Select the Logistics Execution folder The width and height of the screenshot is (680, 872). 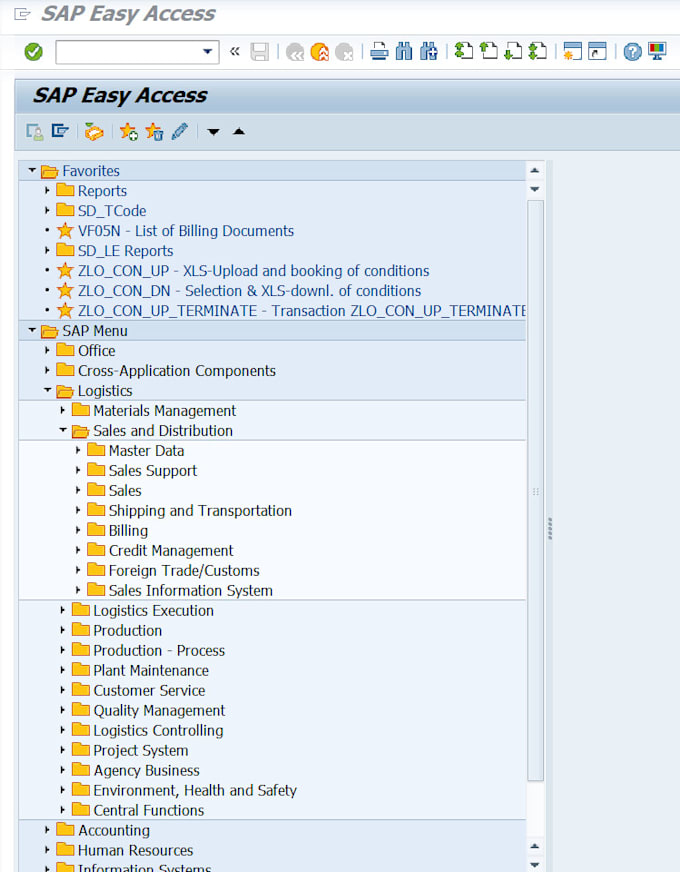[153, 611]
